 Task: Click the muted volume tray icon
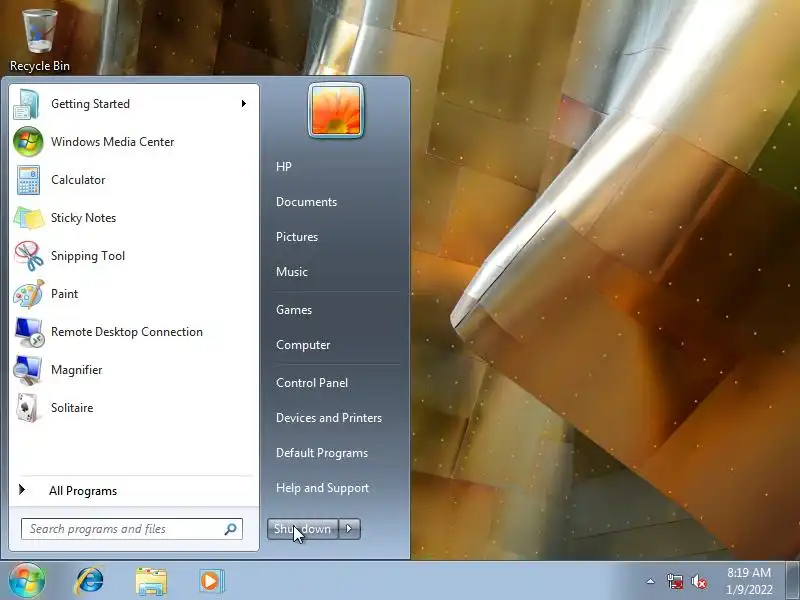pos(699,582)
